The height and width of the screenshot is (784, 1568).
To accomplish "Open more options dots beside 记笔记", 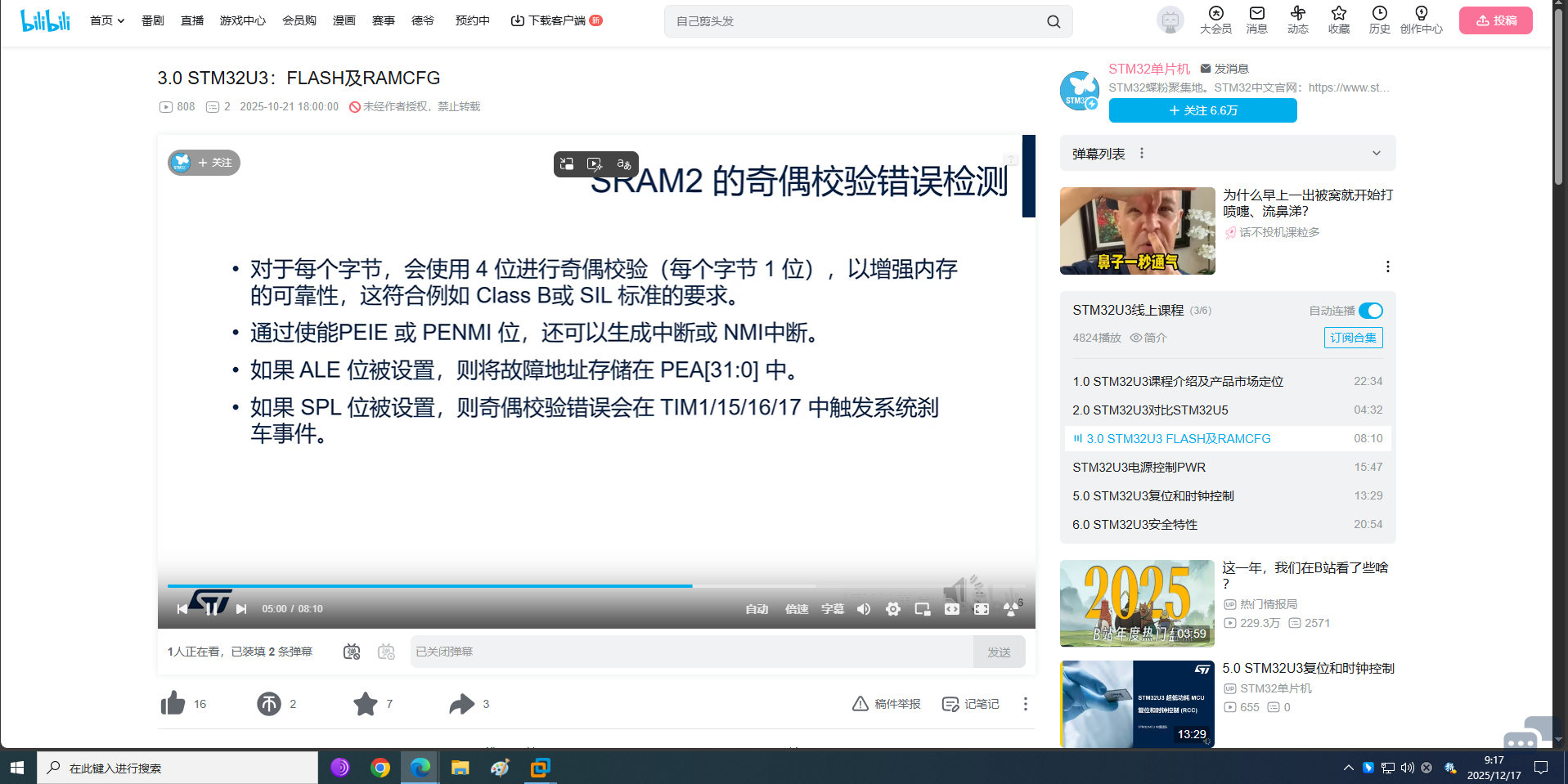I will pos(1025,704).
